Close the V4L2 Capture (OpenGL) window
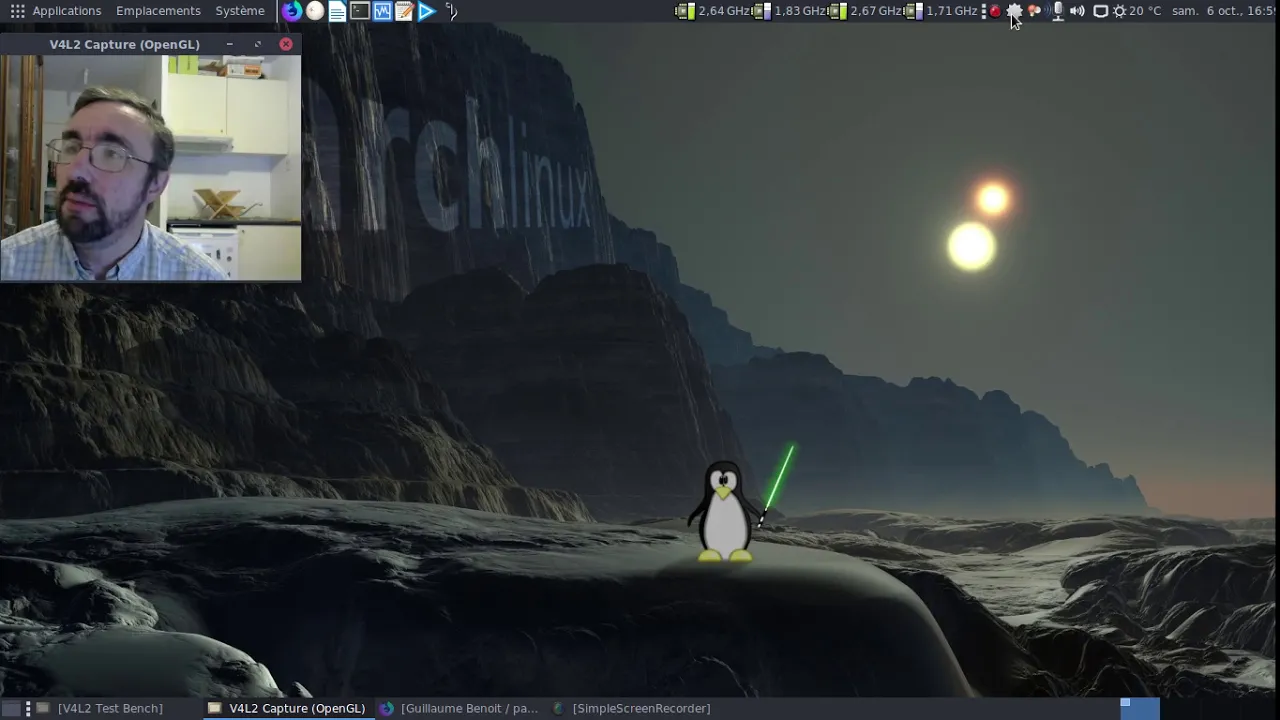Image resolution: width=1280 pixels, height=720 pixels. click(x=286, y=44)
